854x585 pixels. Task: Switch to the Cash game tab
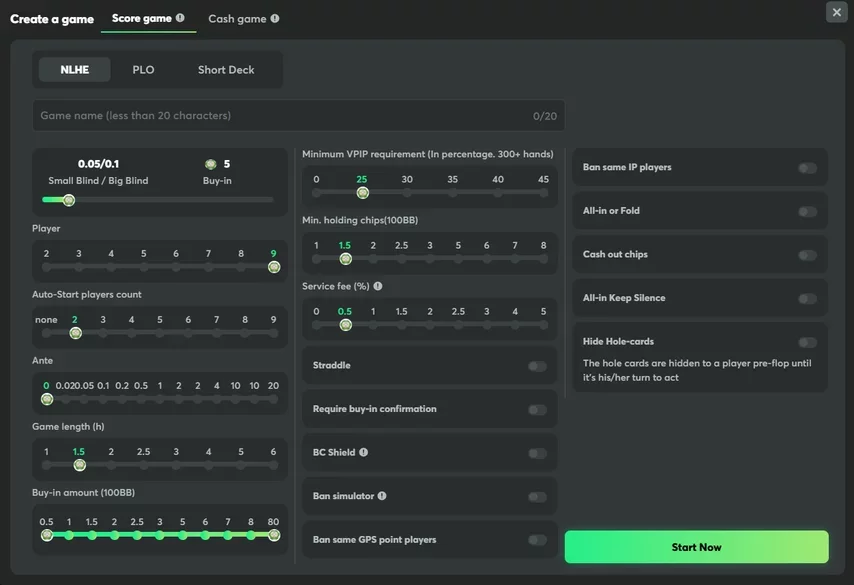click(237, 18)
